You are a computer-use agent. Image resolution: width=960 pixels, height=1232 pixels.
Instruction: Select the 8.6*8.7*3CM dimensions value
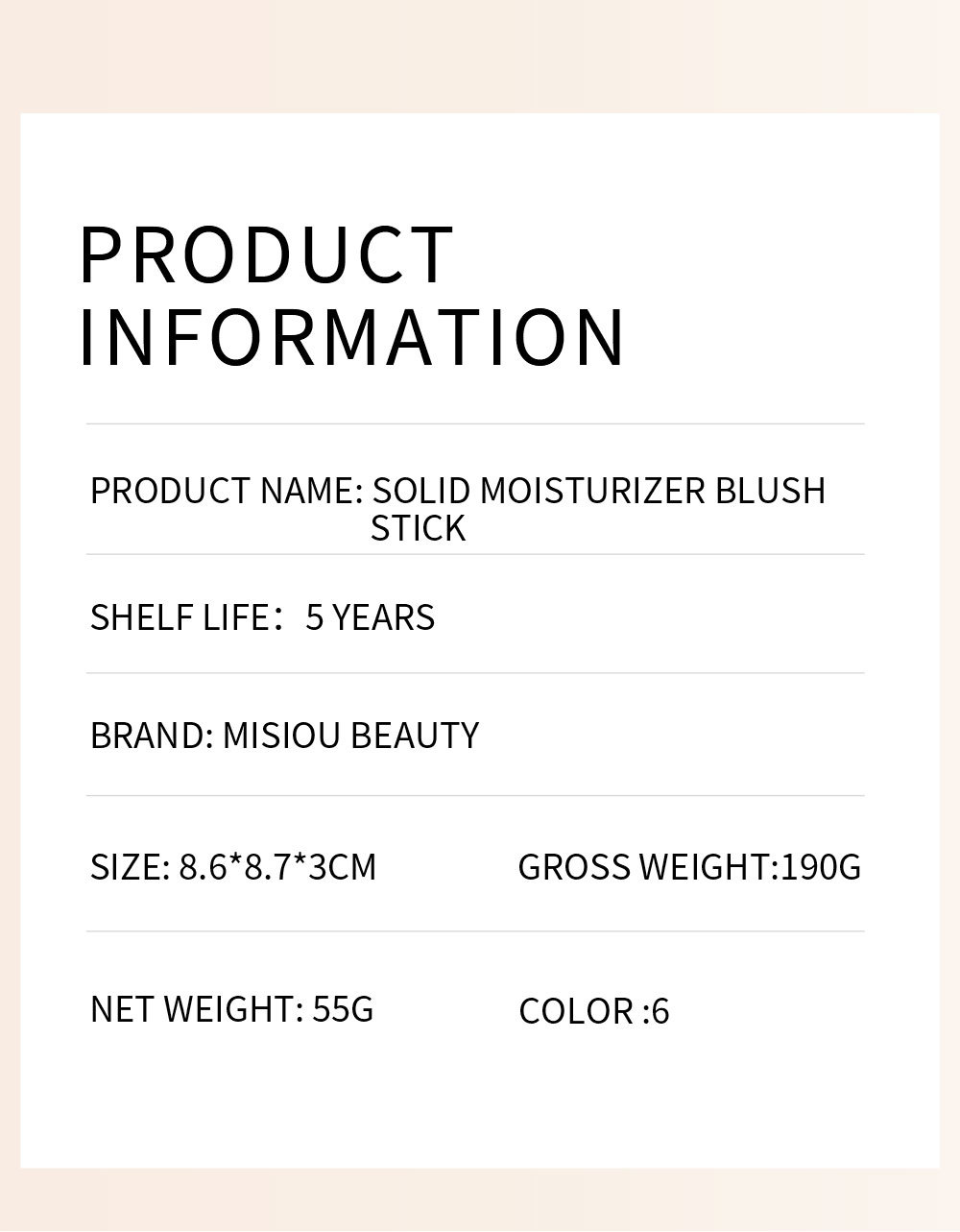coord(277,867)
